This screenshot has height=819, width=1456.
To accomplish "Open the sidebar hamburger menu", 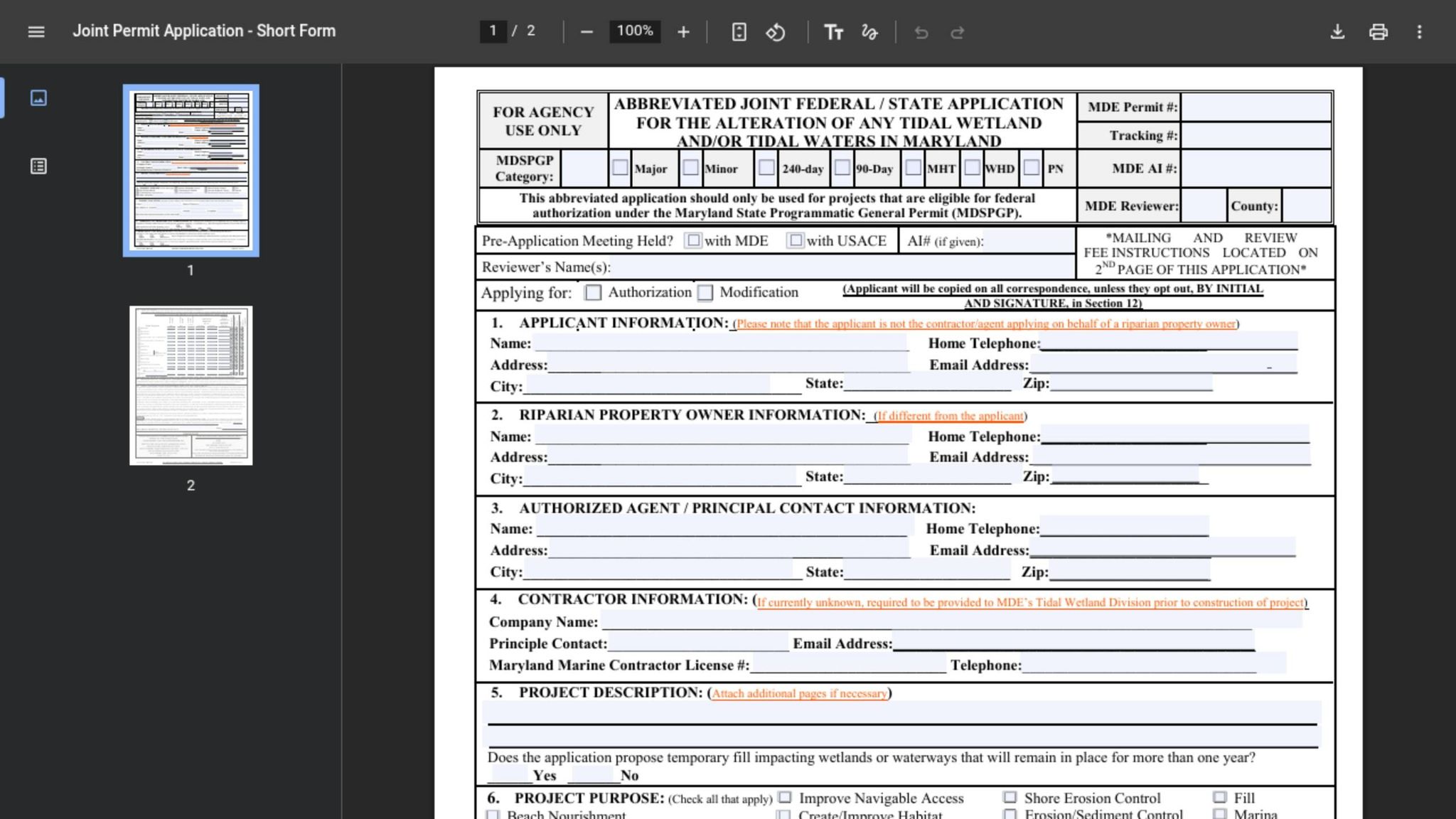I will (36, 32).
